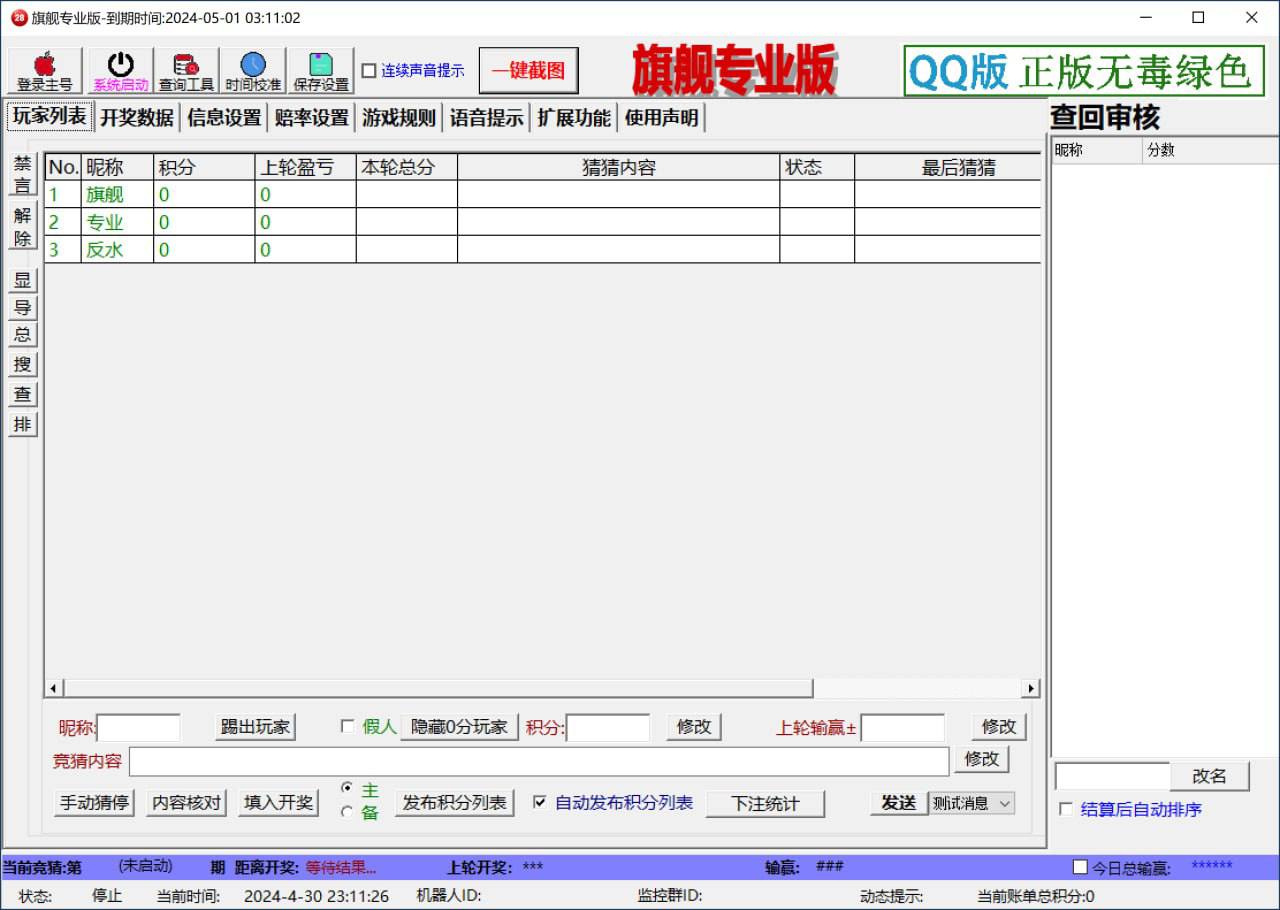Open the 赔率设置 tab
The height and width of the screenshot is (910, 1280).
tap(312, 118)
